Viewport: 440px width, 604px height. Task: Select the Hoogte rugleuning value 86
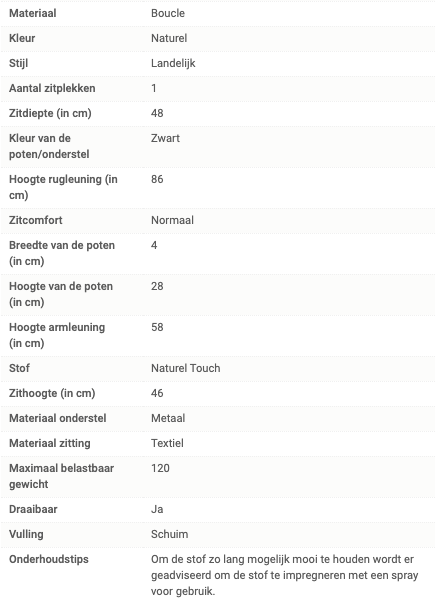tap(157, 179)
